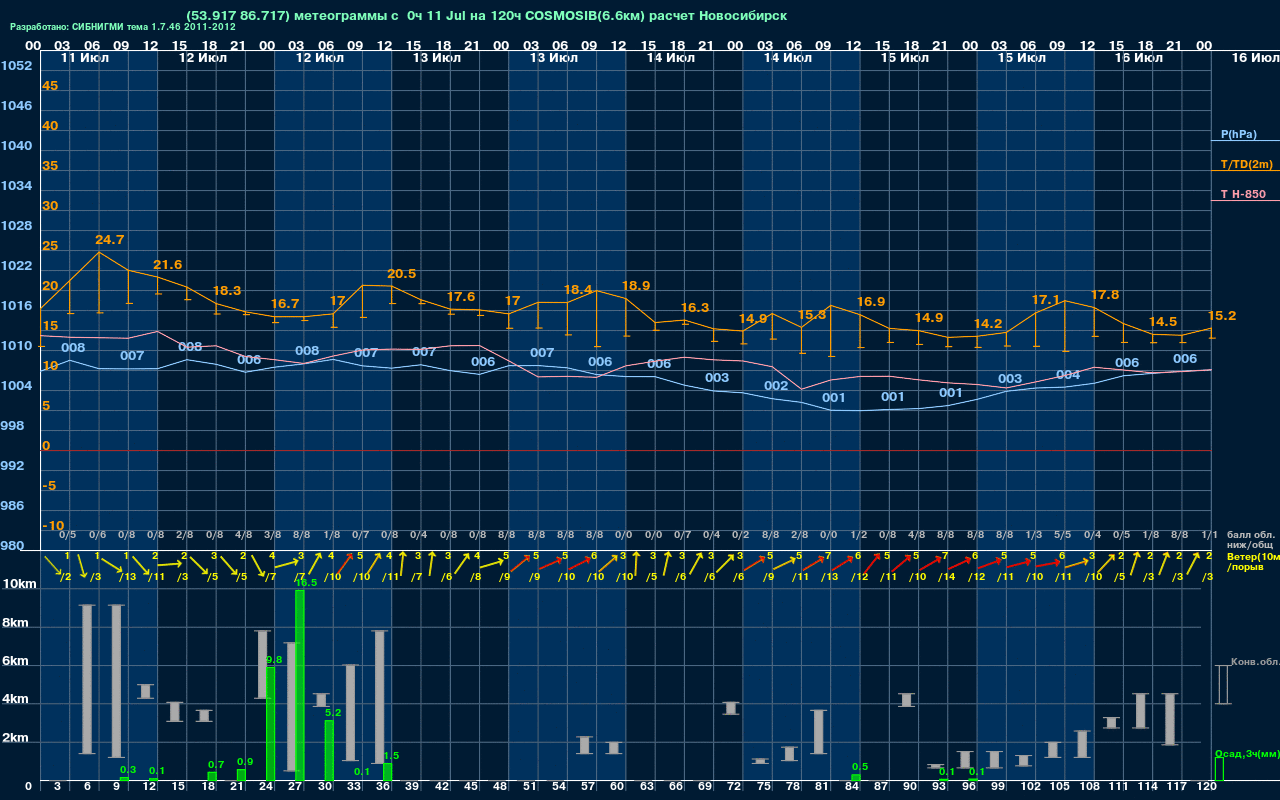Click the tall green precipitation bar labeled 16.5
This screenshot has height=800, width=1280.
pyautogui.click(x=299, y=685)
